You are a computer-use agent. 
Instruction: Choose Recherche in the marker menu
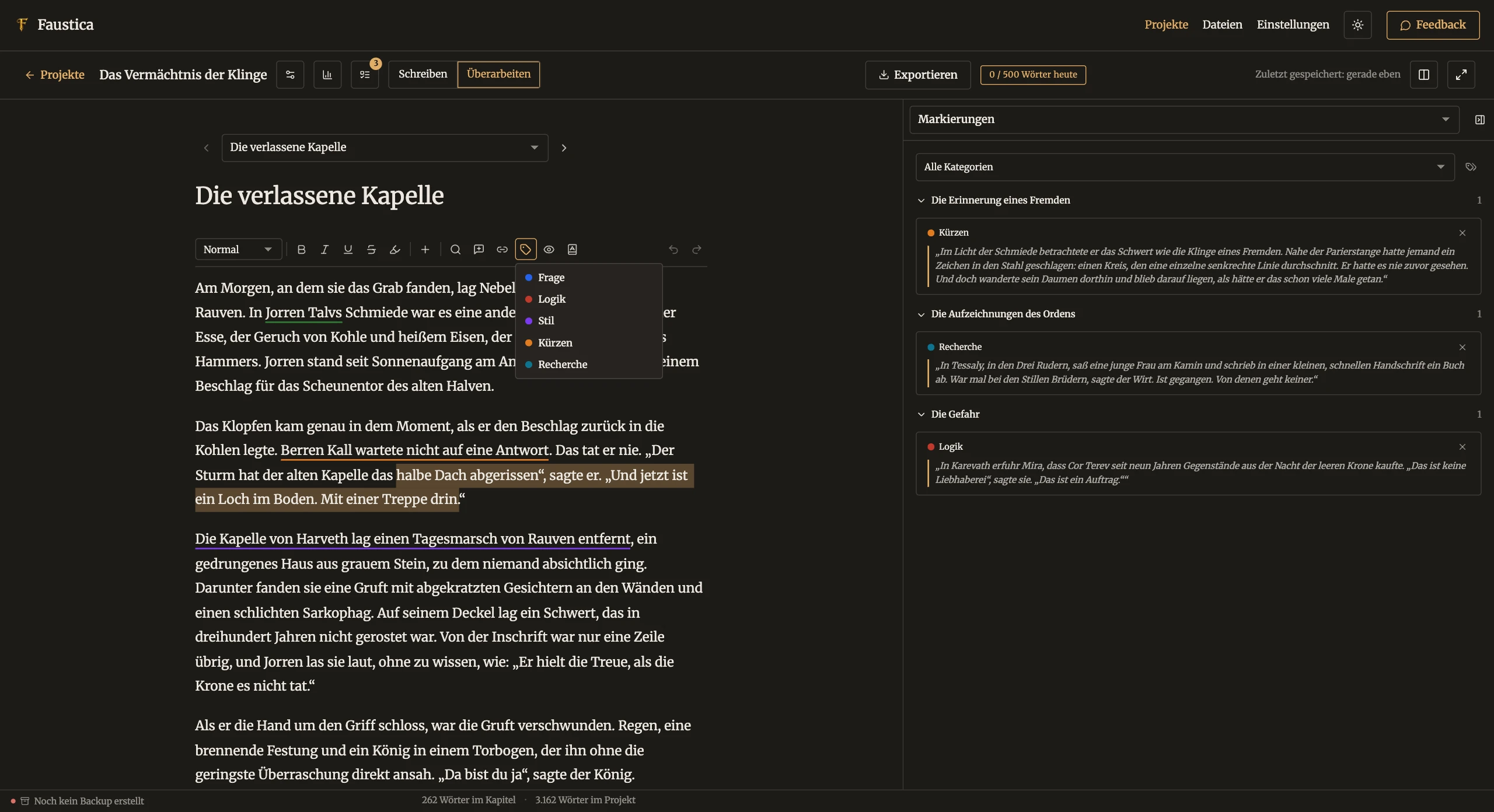(589, 365)
